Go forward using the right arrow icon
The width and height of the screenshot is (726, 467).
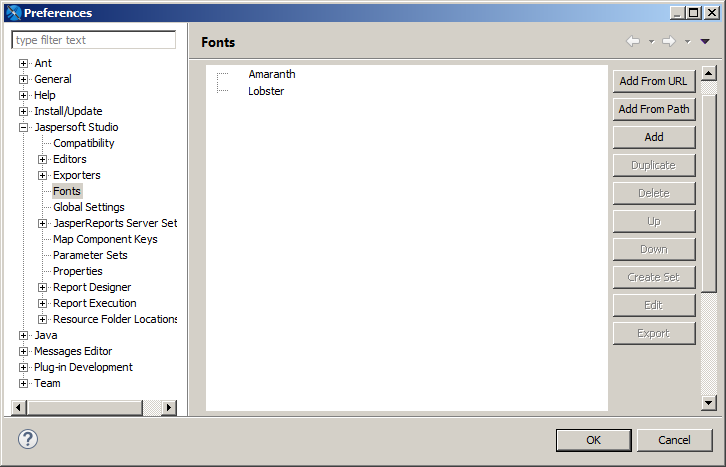click(669, 41)
